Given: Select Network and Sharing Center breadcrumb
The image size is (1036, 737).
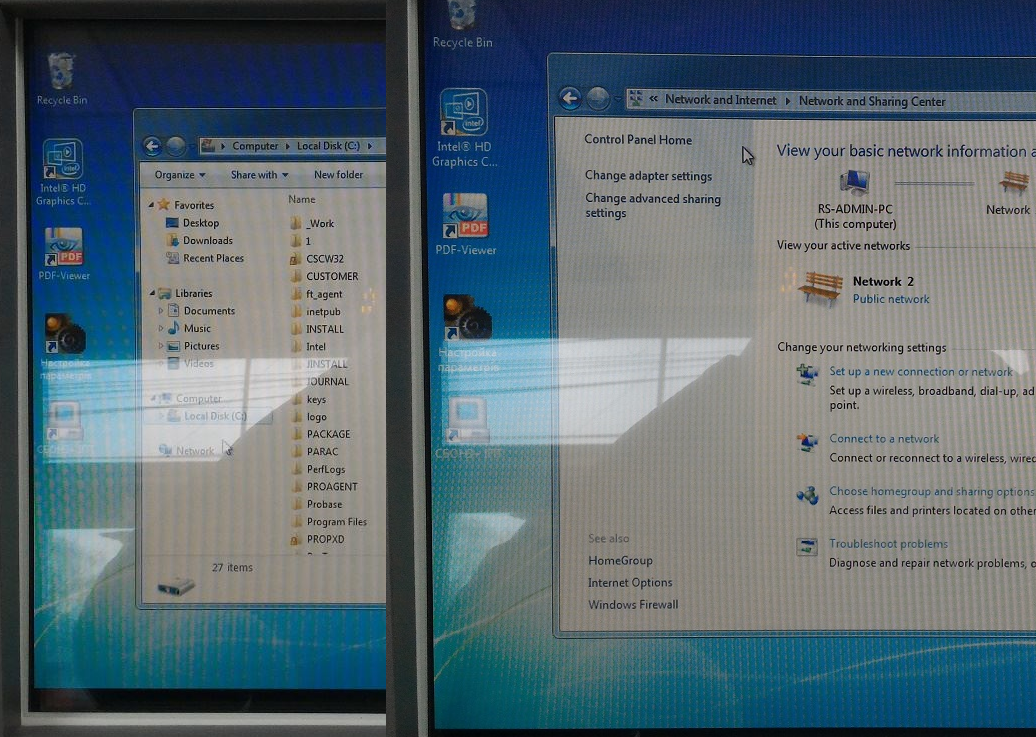Looking at the screenshot, I should coord(872,101).
